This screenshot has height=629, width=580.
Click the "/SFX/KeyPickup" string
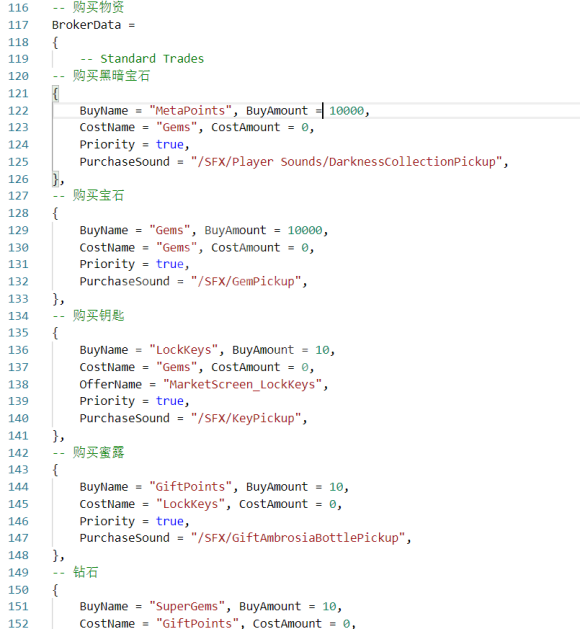(x=246, y=418)
